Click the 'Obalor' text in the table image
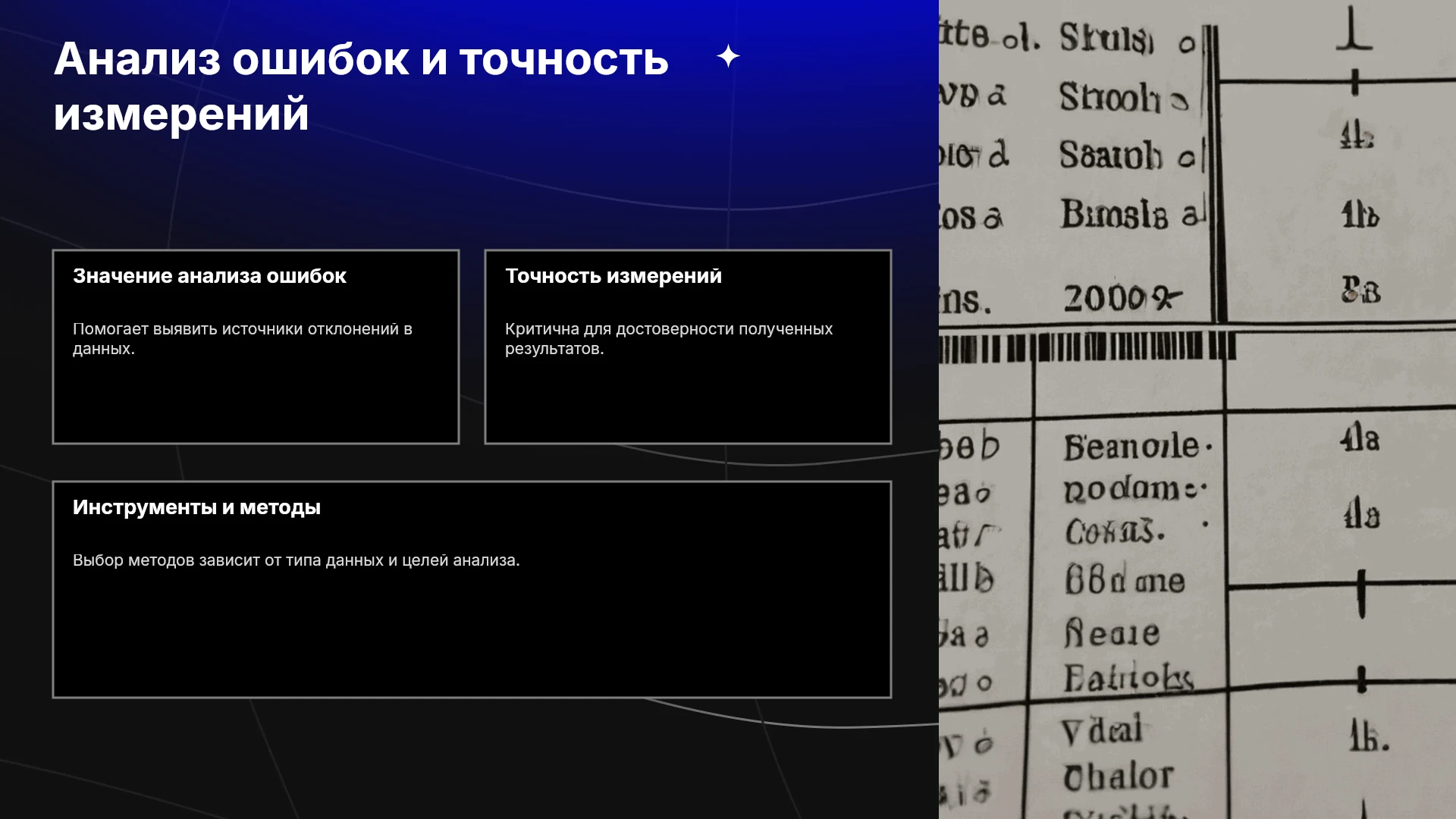The width and height of the screenshot is (1456, 819). pyautogui.click(x=1118, y=777)
